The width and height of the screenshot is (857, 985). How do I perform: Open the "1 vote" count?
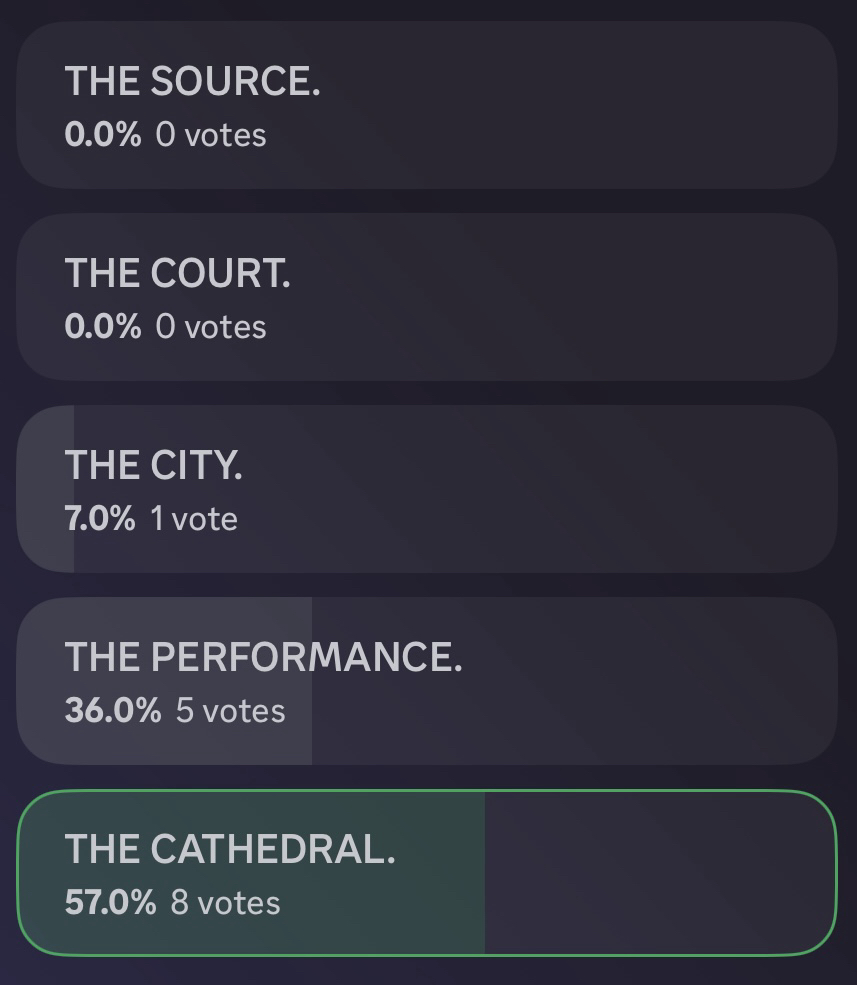tap(194, 519)
